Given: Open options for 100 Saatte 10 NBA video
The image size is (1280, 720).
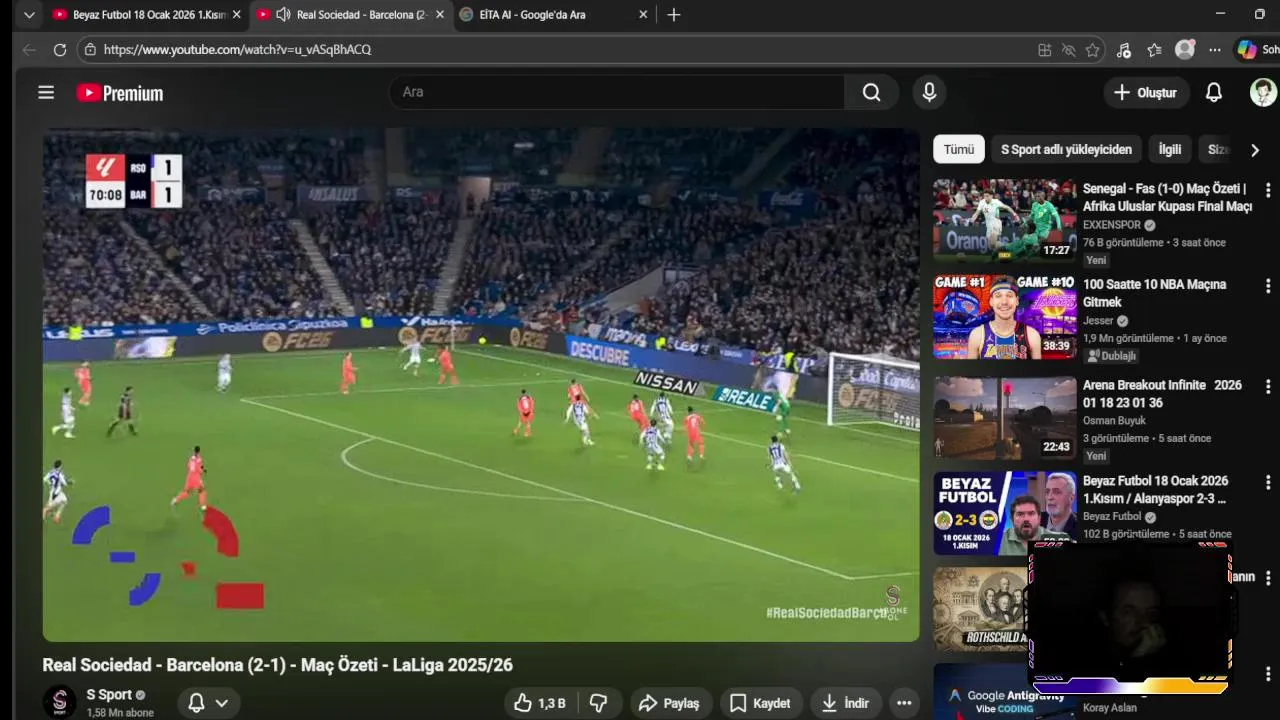Looking at the screenshot, I should point(1268,286).
